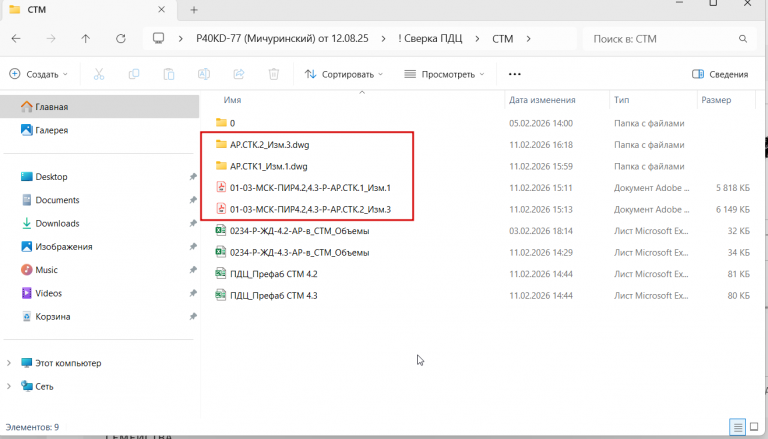
Task: Open Главная in navigation pane
Action: (x=99, y=107)
